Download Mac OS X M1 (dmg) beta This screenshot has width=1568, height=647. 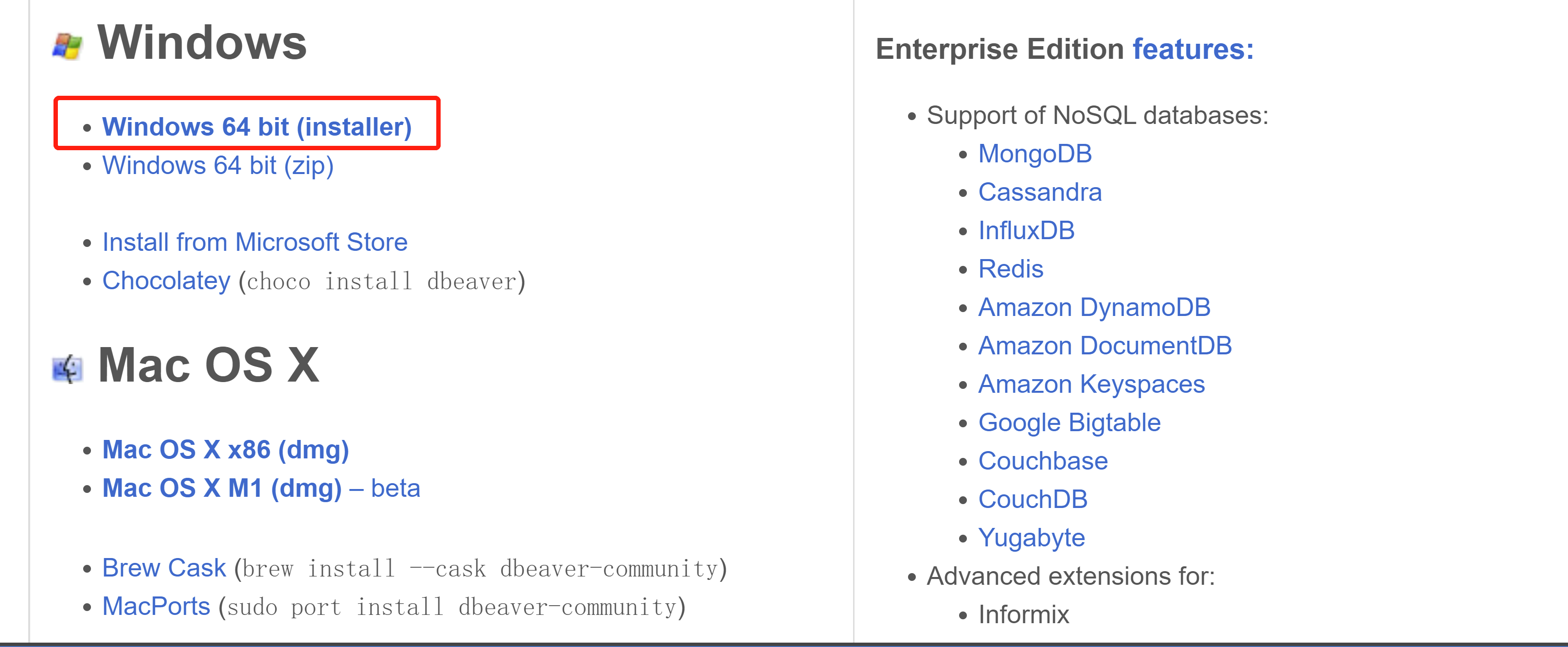click(x=261, y=488)
